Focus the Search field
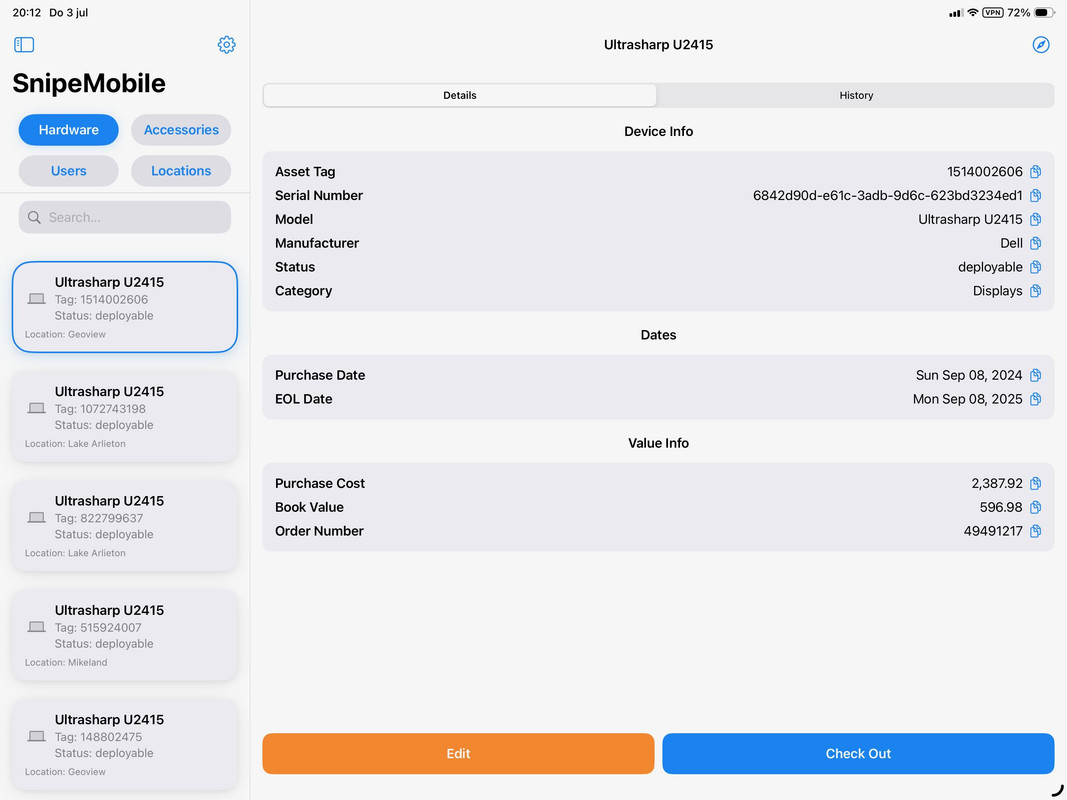 tap(125, 217)
